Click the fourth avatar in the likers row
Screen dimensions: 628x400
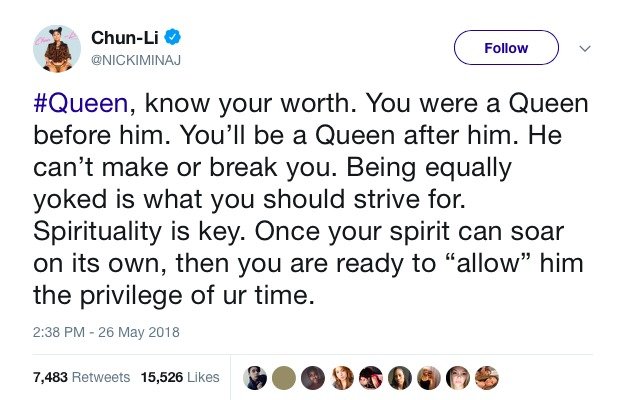pyautogui.click(x=340, y=377)
